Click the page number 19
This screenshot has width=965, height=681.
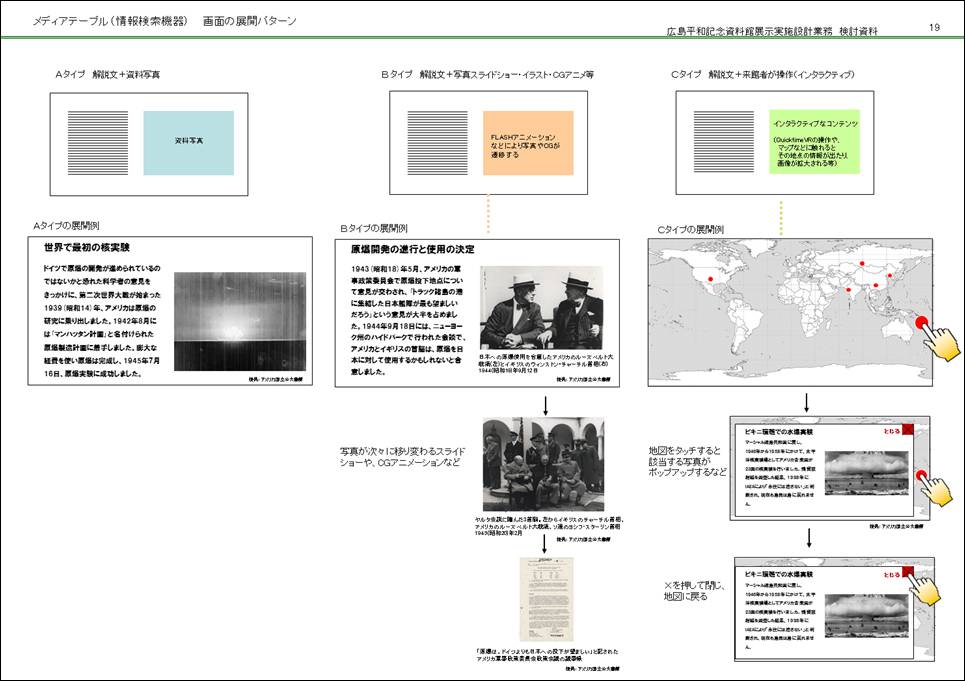pos(934,27)
